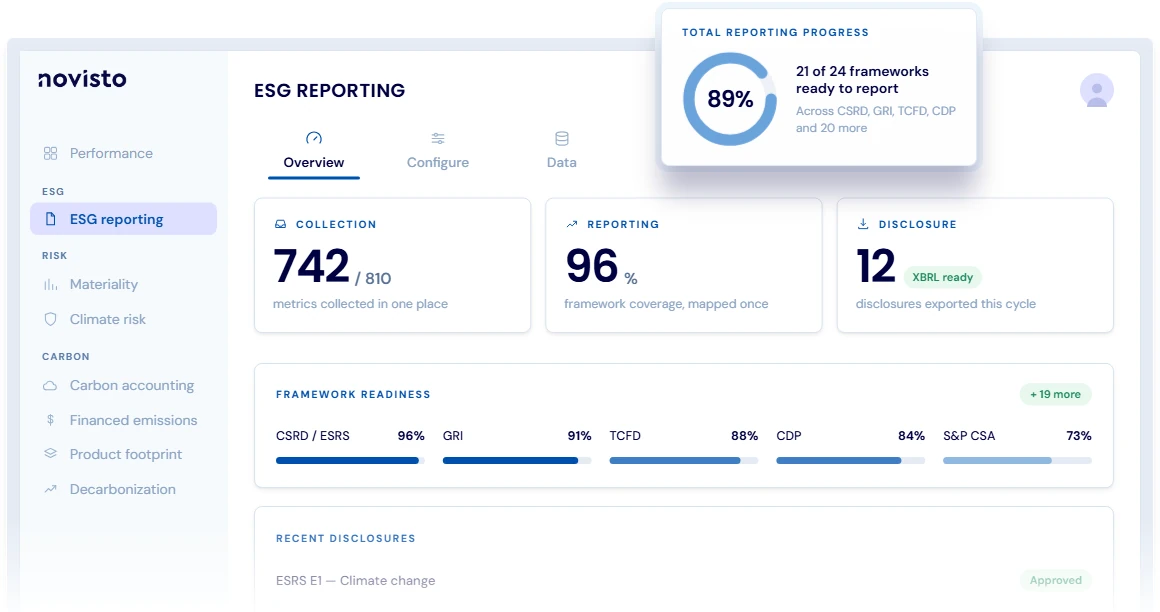Screen dimensions: 1160x612
Task: Click the TOTAL REPORTING PROGRESS heading
Action: point(775,33)
